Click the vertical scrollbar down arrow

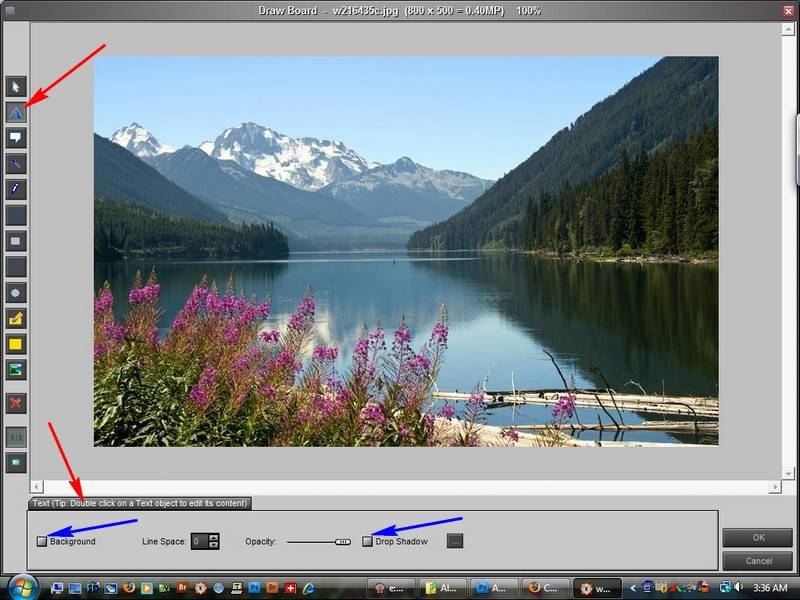[x=787, y=473]
